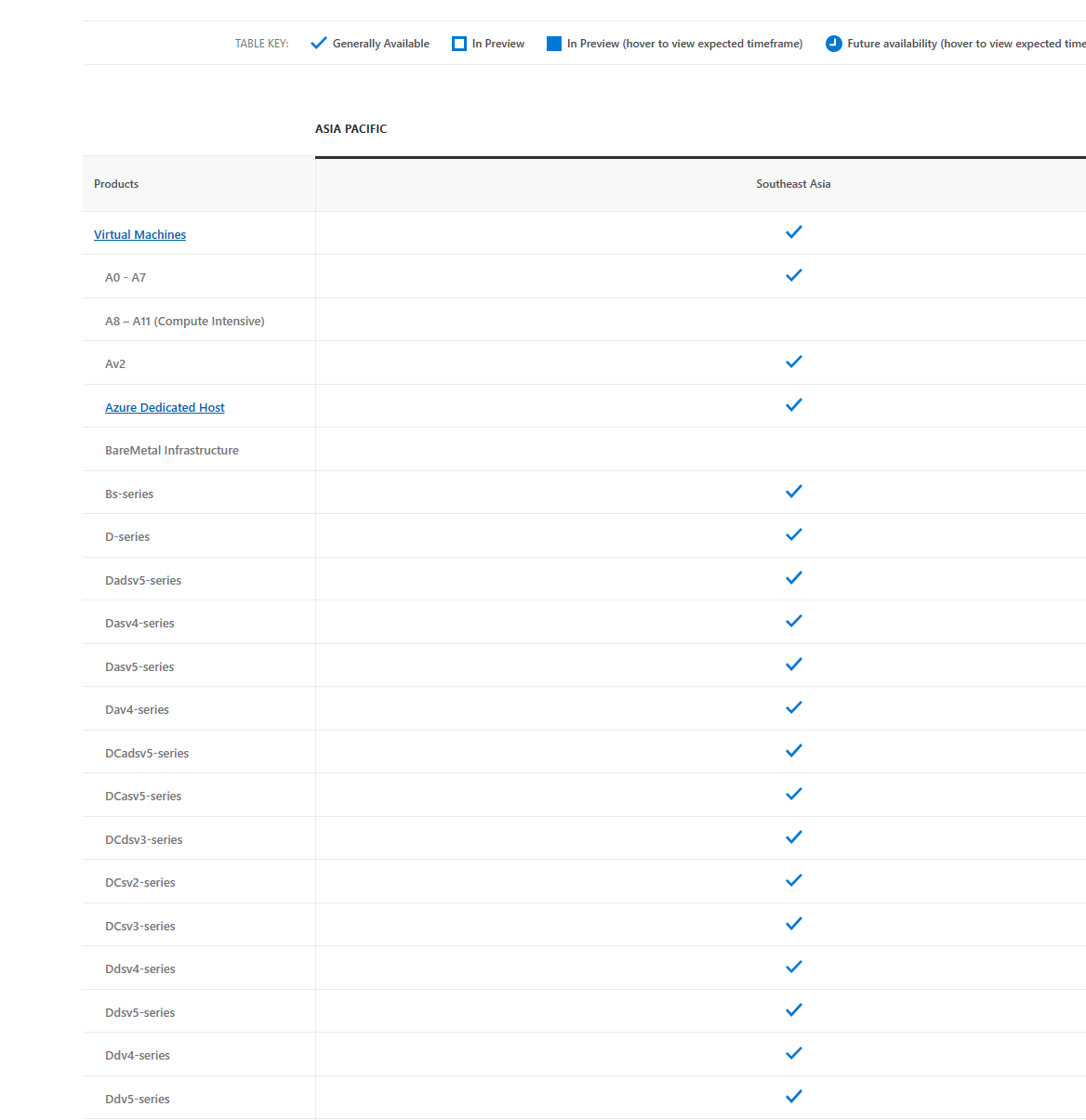Screen dimensions: 1086x1120
Task: Select the Ddv4-series row label
Action: 138,1056
